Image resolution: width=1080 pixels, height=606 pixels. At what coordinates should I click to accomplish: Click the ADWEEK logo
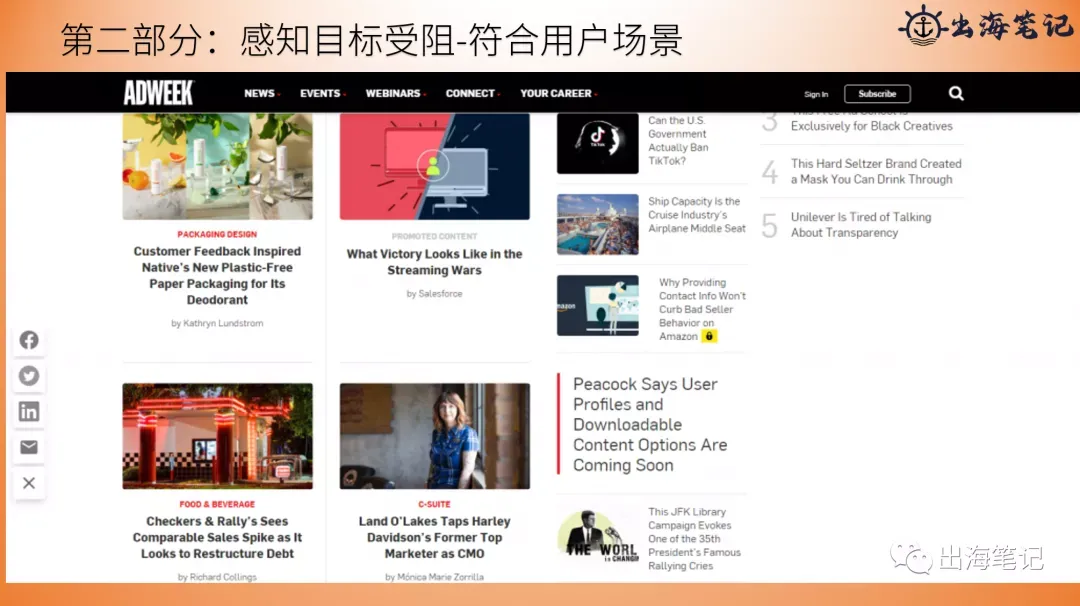click(x=158, y=93)
